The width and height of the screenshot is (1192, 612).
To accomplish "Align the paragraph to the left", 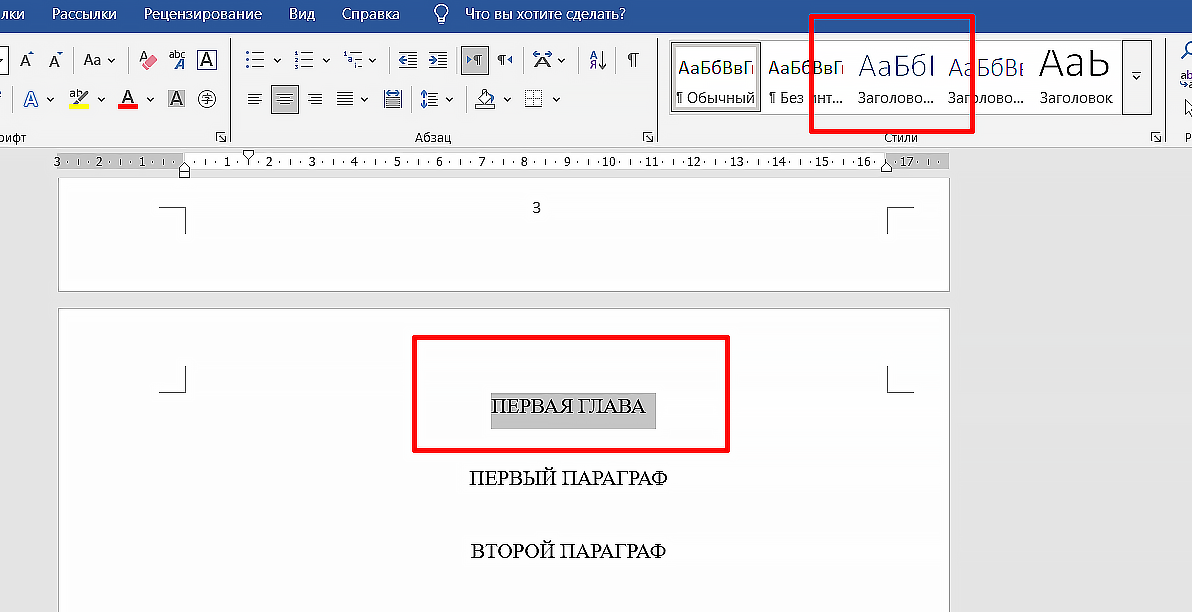I will tap(255, 99).
